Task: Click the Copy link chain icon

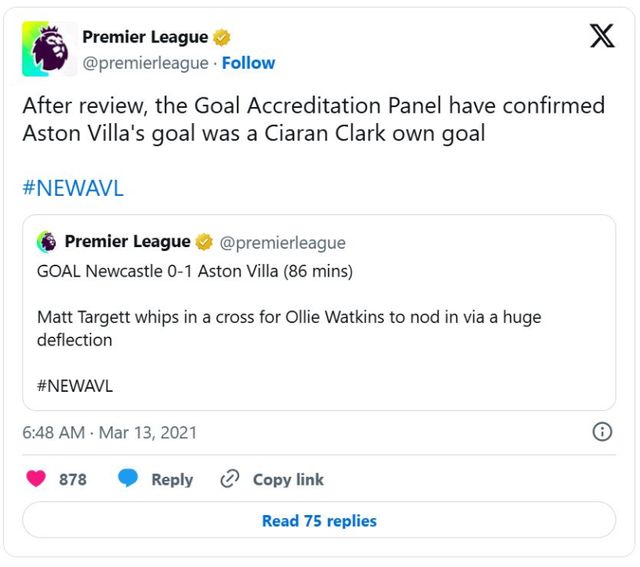Action: pos(230,479)
